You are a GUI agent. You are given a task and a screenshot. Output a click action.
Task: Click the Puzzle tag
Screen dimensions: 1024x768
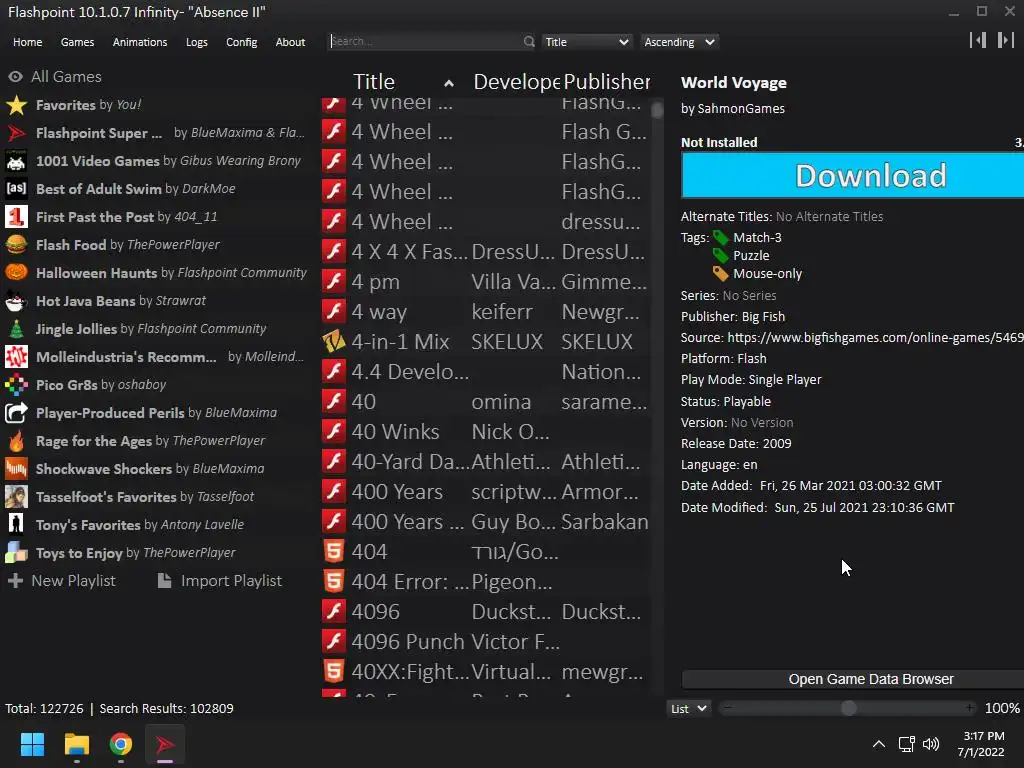click(751, 255)
